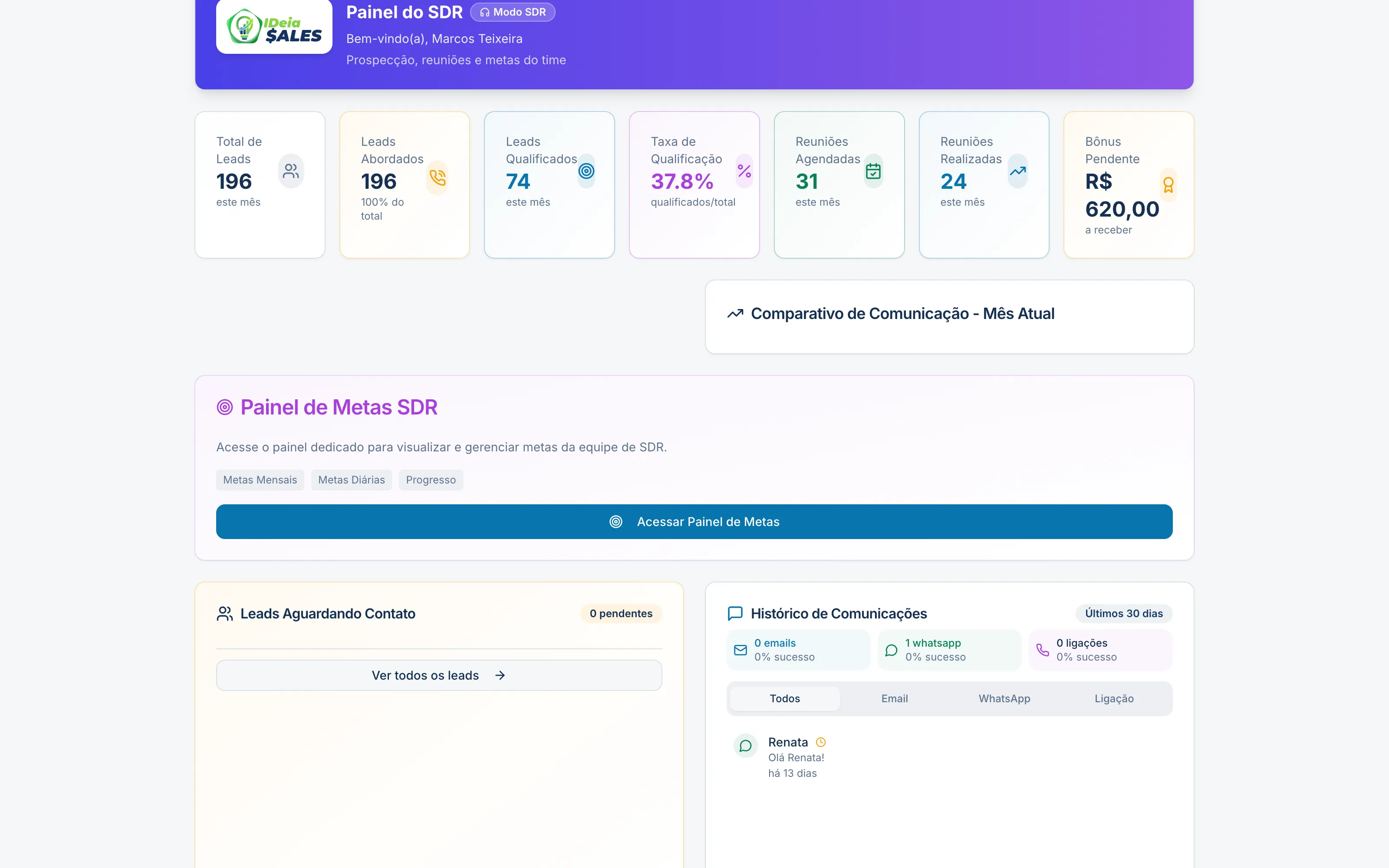Click the 24 completed meetings value
The image size is (1389, 868).
tap(953, 181)
